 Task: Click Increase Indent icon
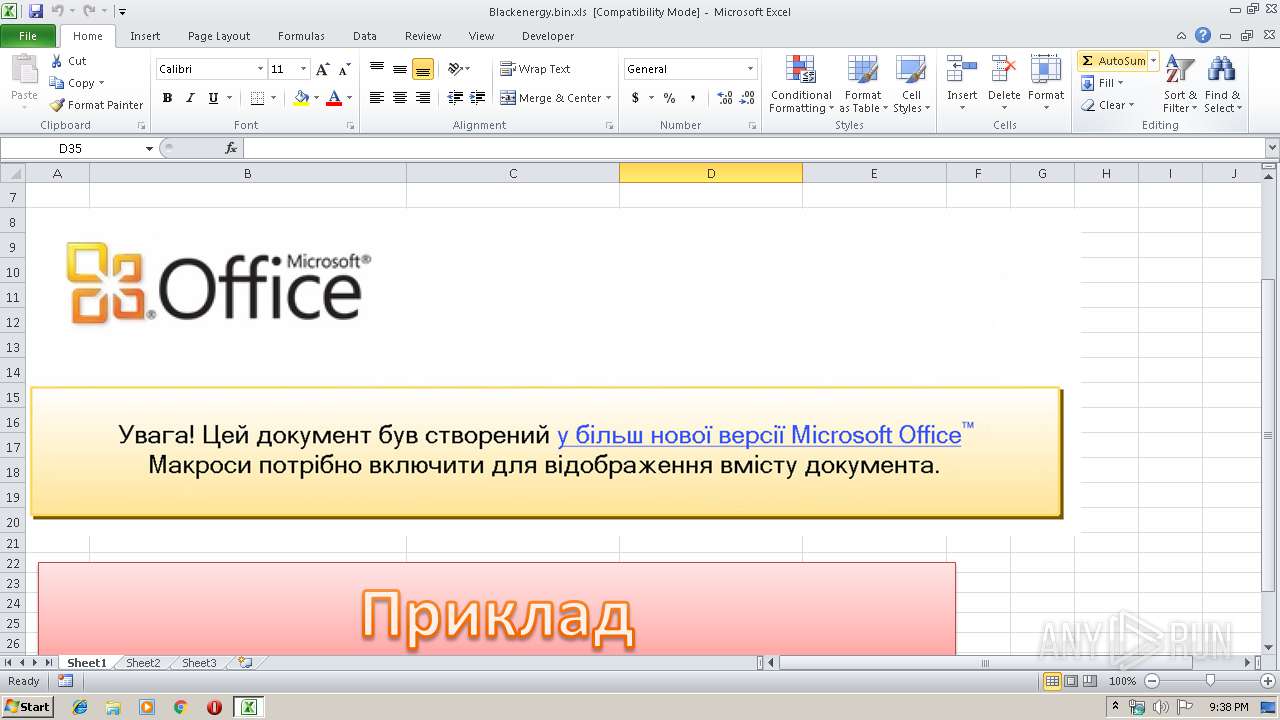(x=478, y=98)
